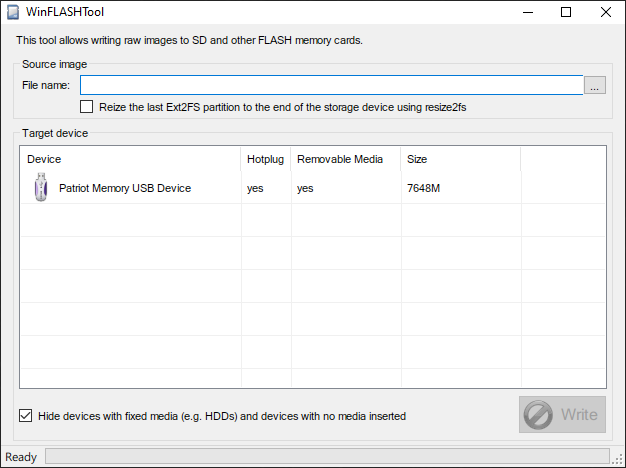Click the prohibited sign icon on Write
Viewport: 626px width, 468px height.
point(538,415)
